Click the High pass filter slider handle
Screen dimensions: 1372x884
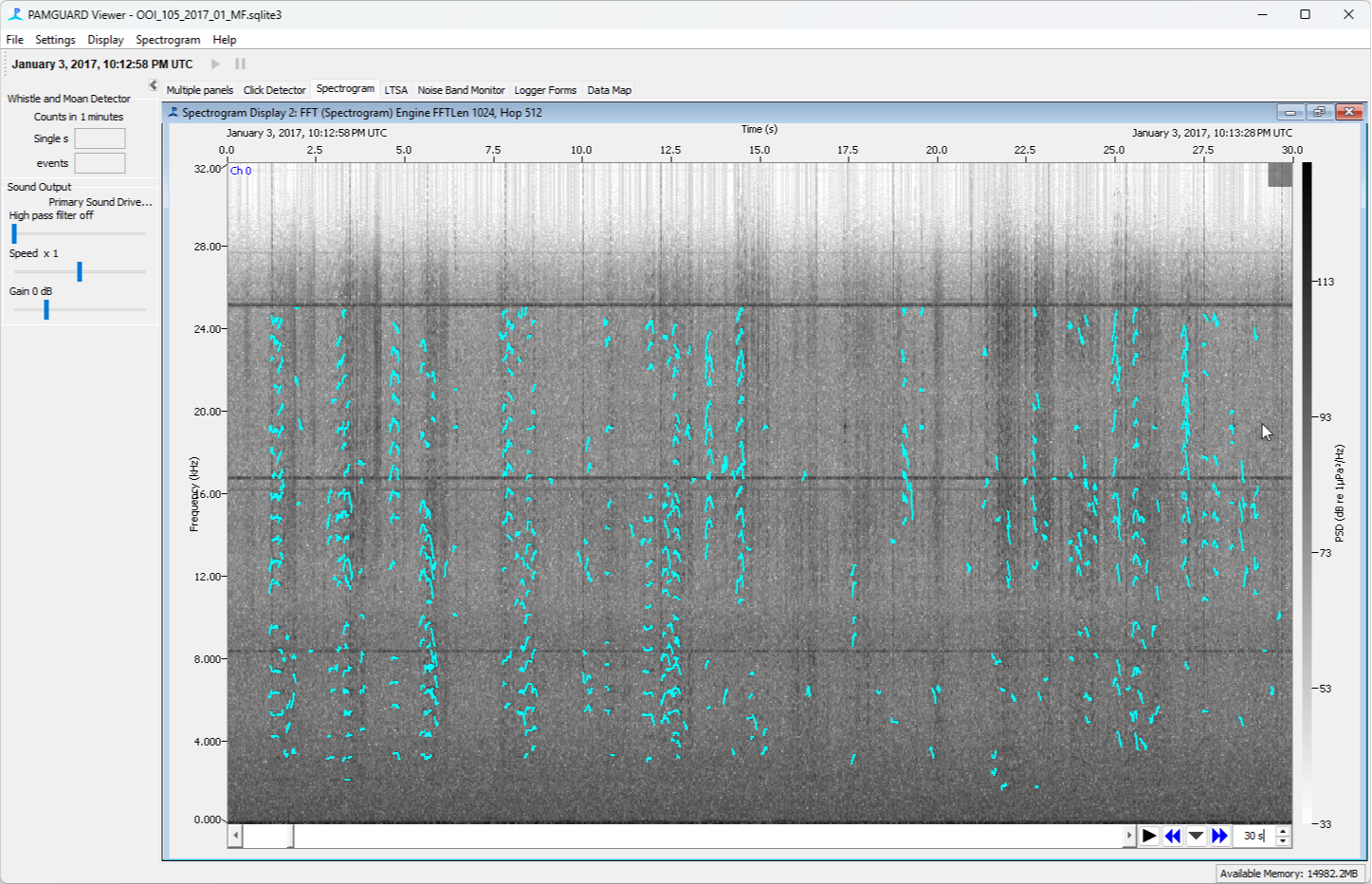click(x=14, y=233)
